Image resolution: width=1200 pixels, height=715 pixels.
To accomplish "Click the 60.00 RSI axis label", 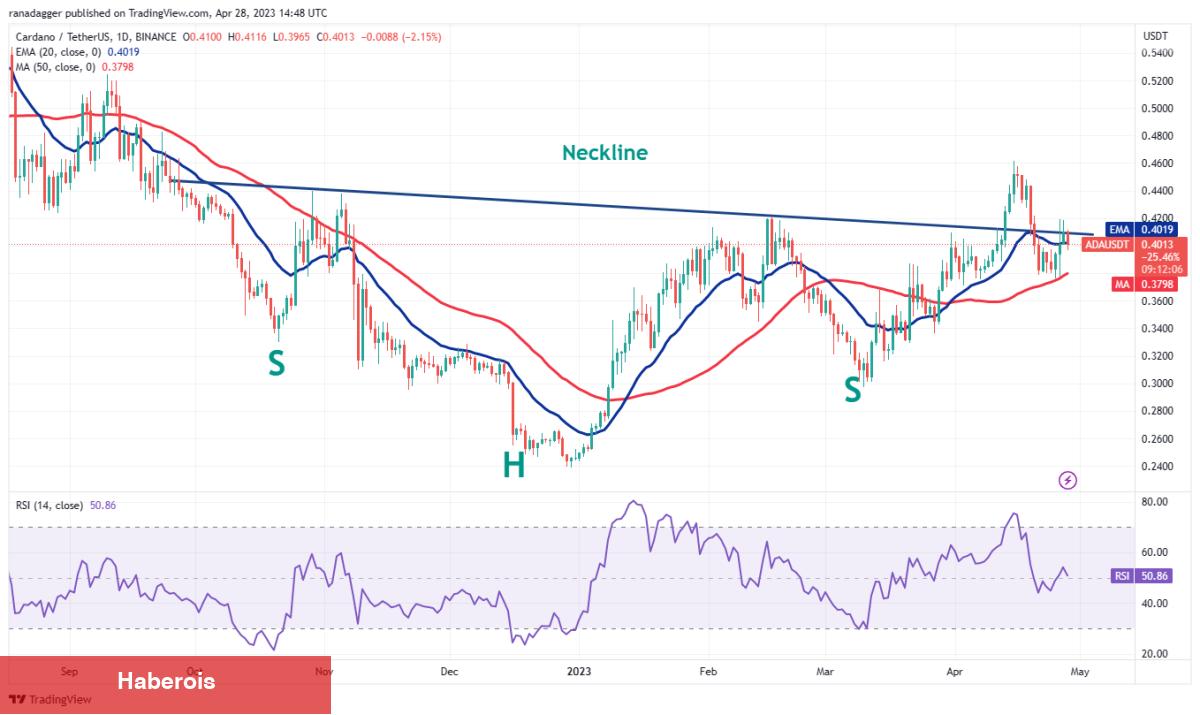I will point(1155,552).
